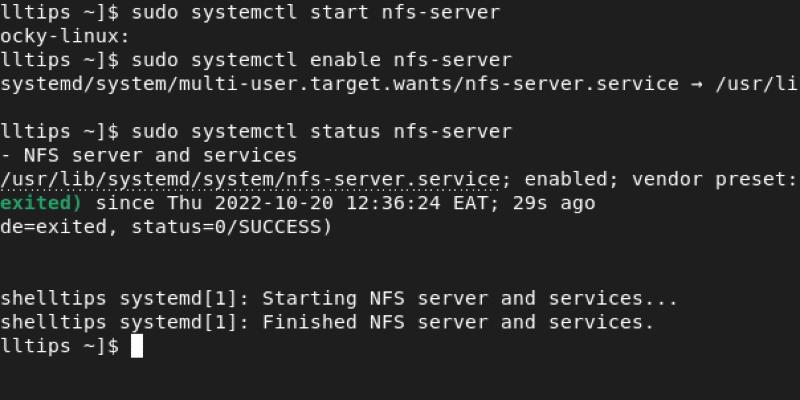Screen dimensions: 800x400
Task: Click the "Starting NFS server and services..." log message
Action: pyautogui.click(x=470, y=298)
